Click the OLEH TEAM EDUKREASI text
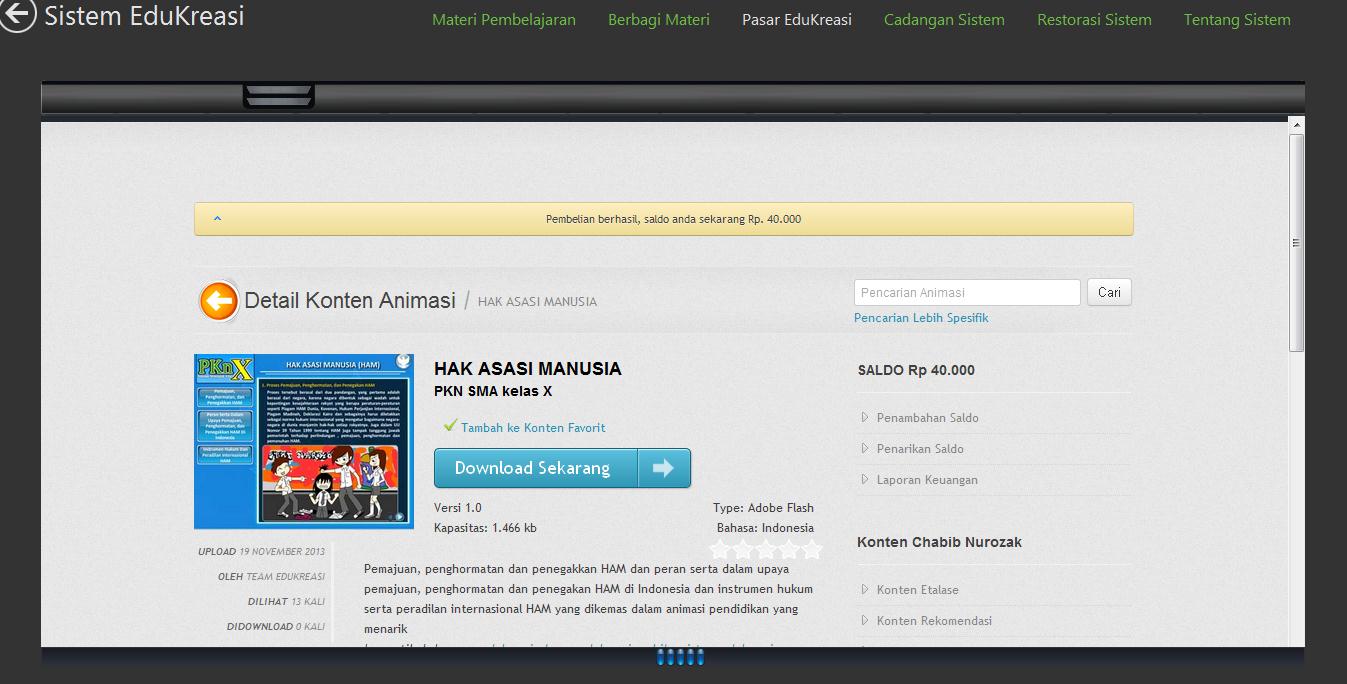This screenshot has width=1347, height=684. (x=271, y=577)
